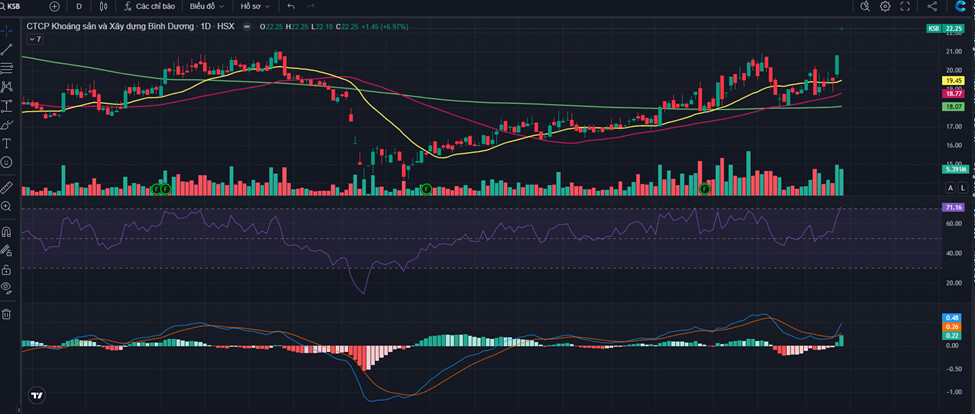Open the quick search icon
Screen dimensions: 975x414
pos(865,6)
